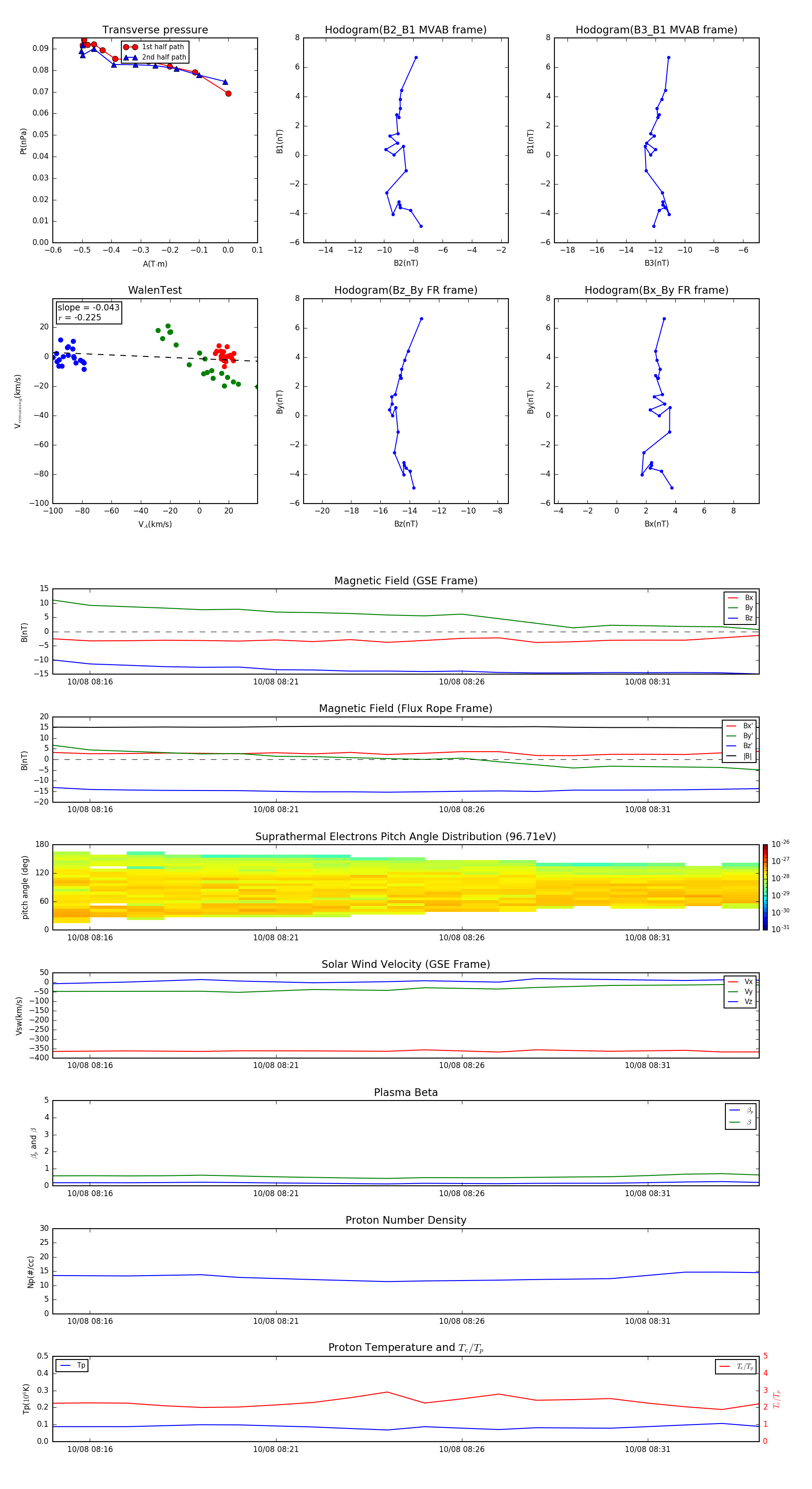The width and height of the screenshot is (812, 1489).
Task: Click the "Plasma Beta" plot title
Action: 406,1093
